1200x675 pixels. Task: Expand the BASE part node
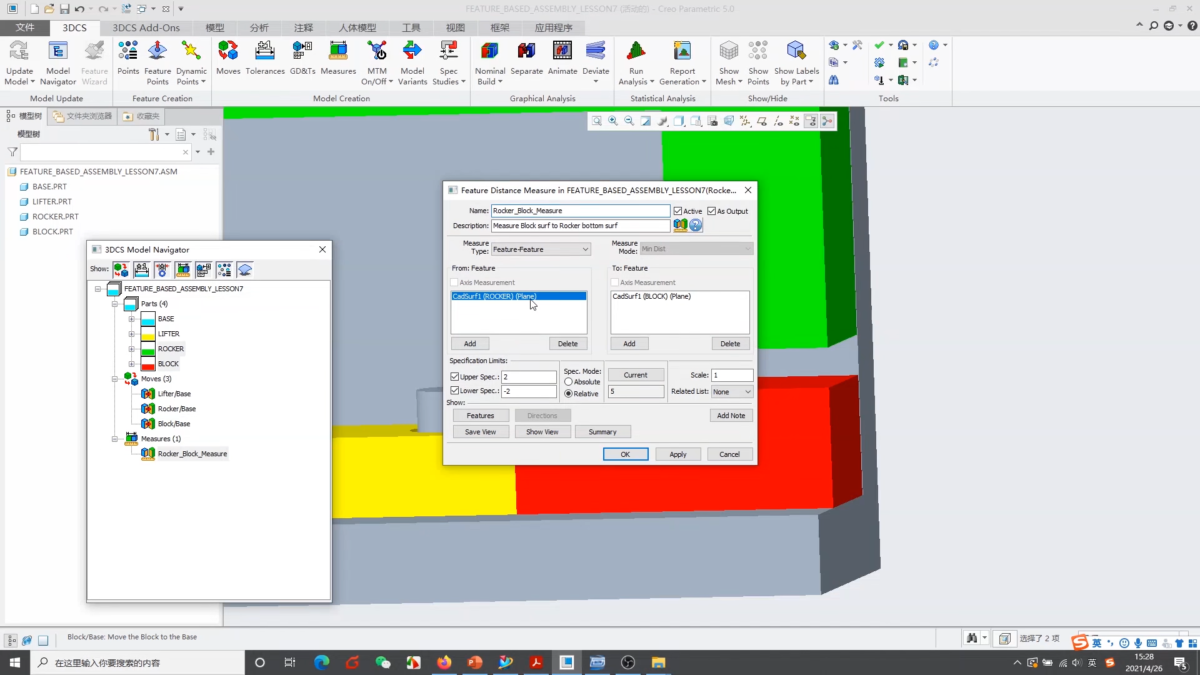pos(131,319)
